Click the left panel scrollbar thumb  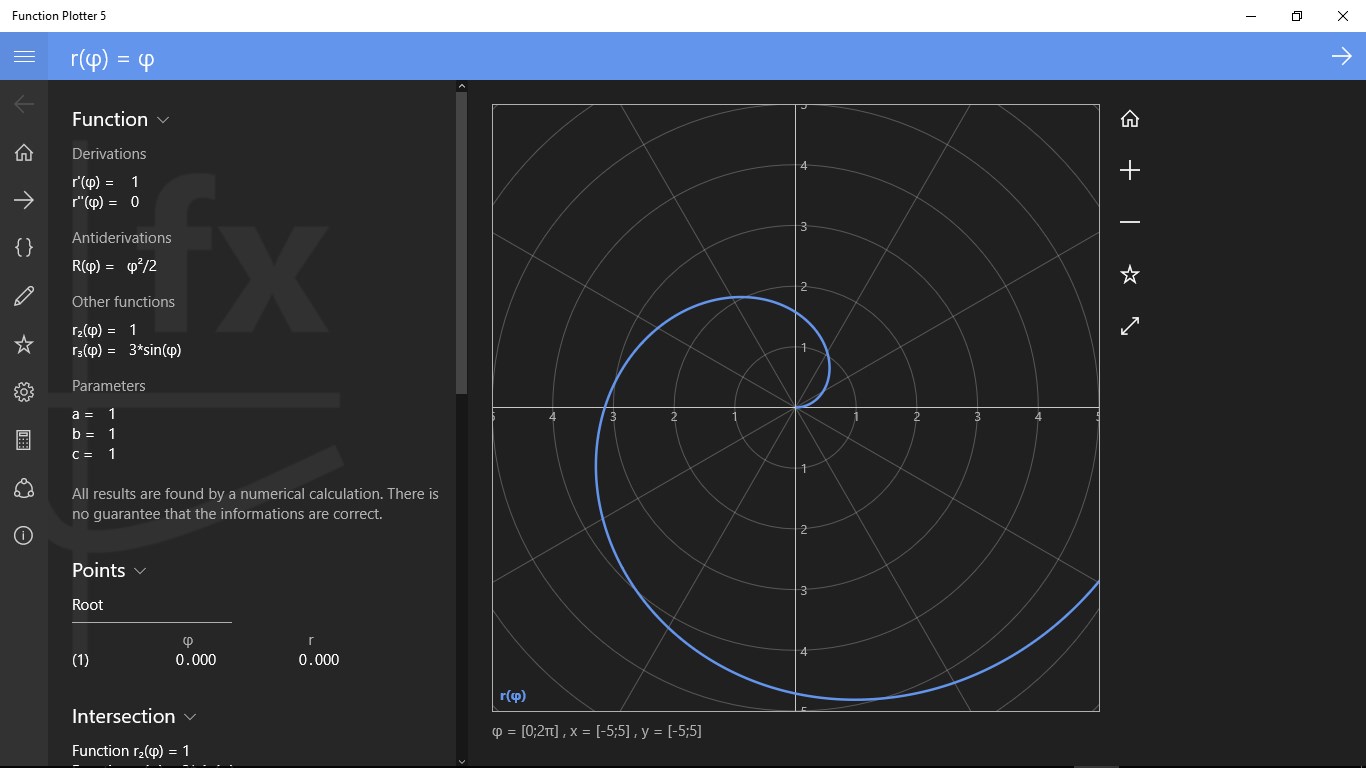461,243
